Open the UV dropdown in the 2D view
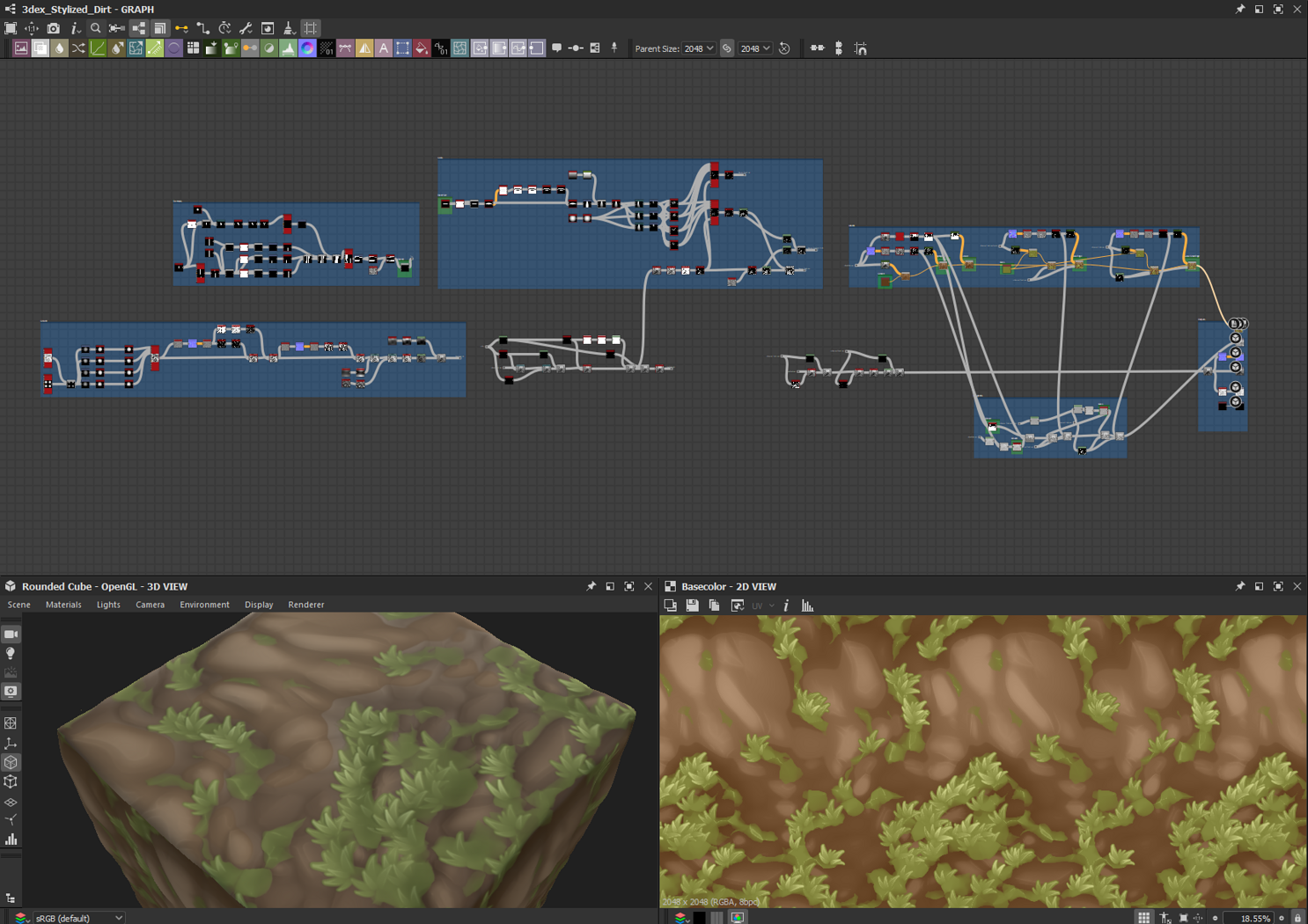Screen dimensions: 1308x924 (762, 605)
